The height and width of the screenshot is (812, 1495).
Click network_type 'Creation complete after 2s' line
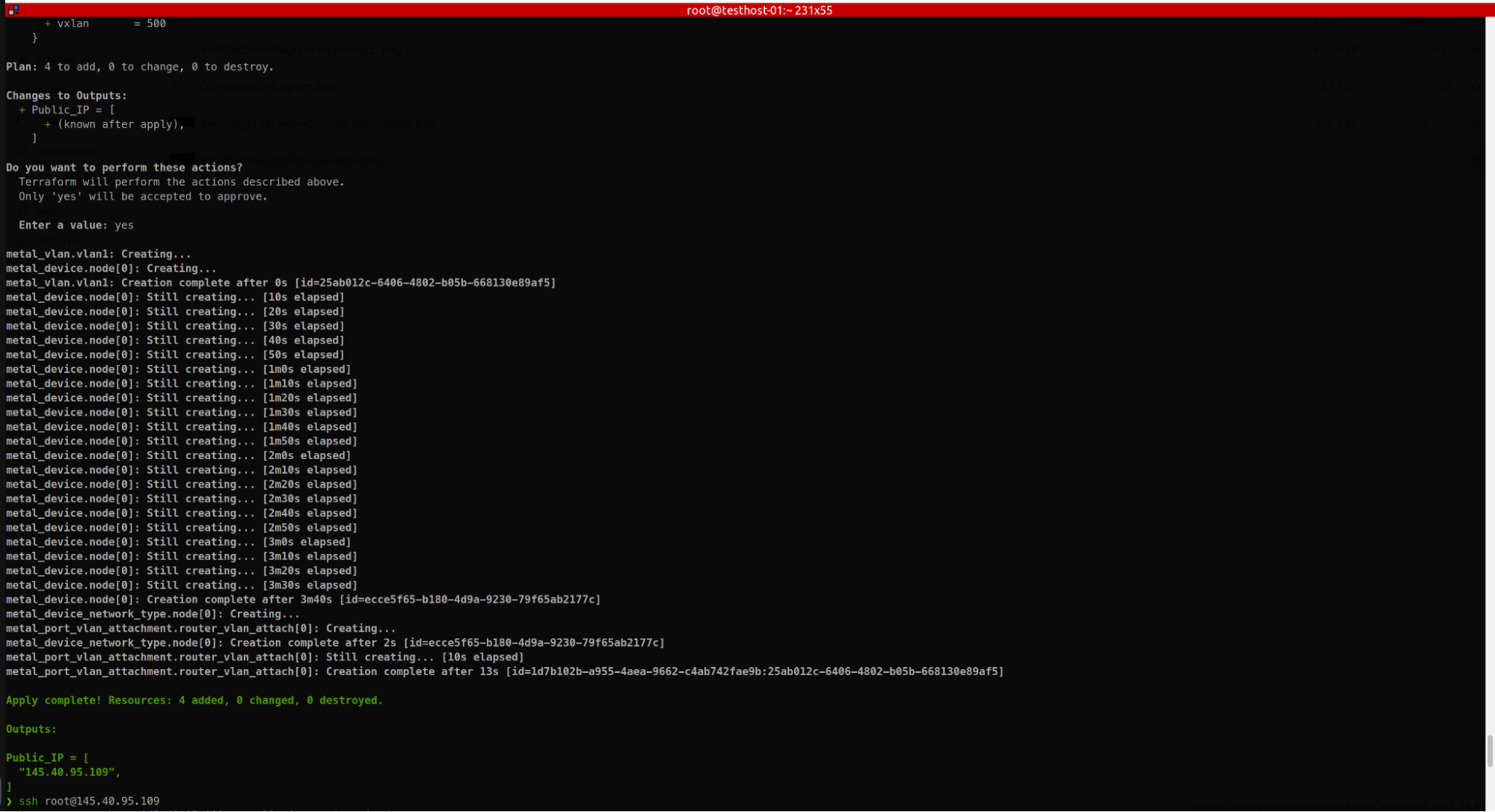coord(335,643)
